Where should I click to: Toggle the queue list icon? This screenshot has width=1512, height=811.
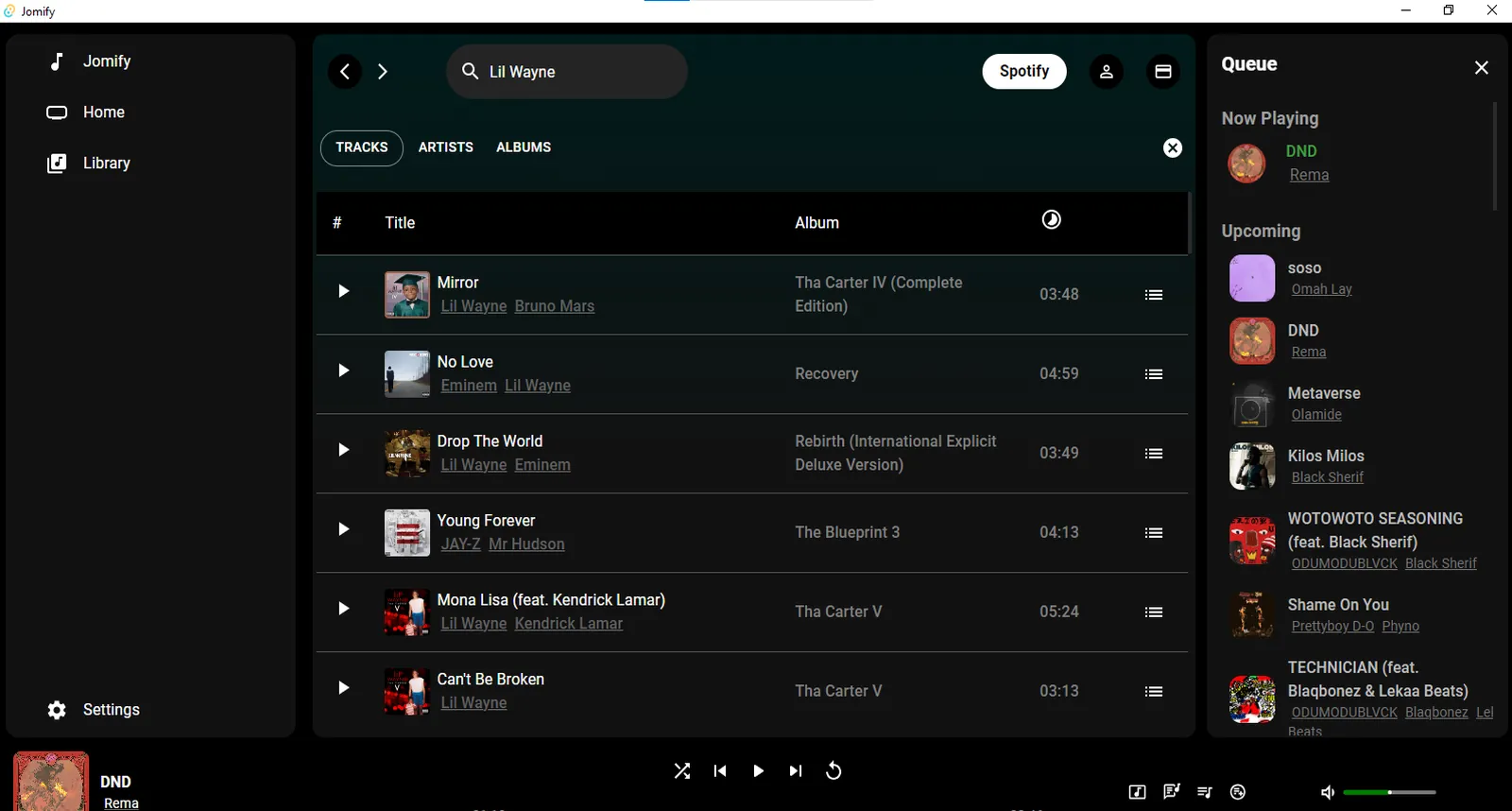[x=1205, y=792]
